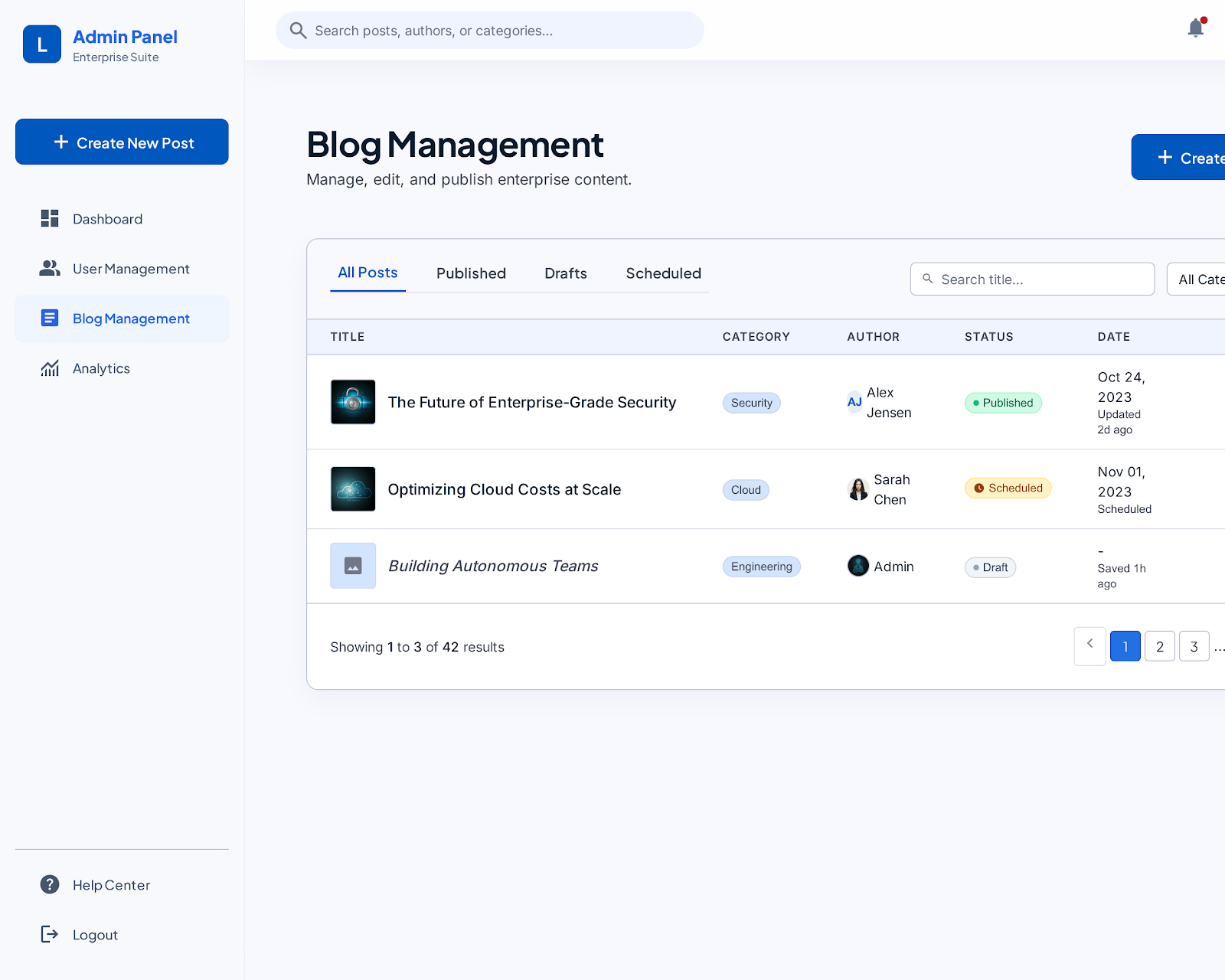
Task: Click the Admin Panel brand title
Action: [125, 37]
